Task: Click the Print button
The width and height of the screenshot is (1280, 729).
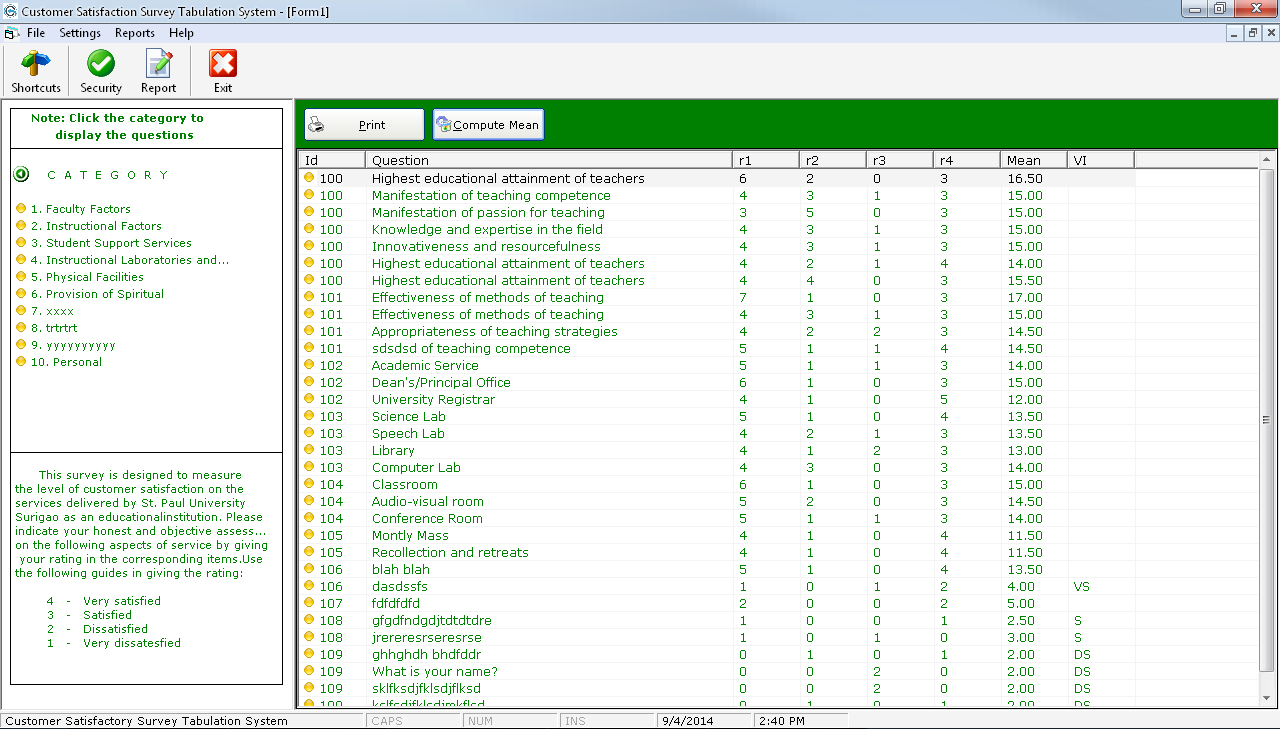Action: click(x=364, y=124)
